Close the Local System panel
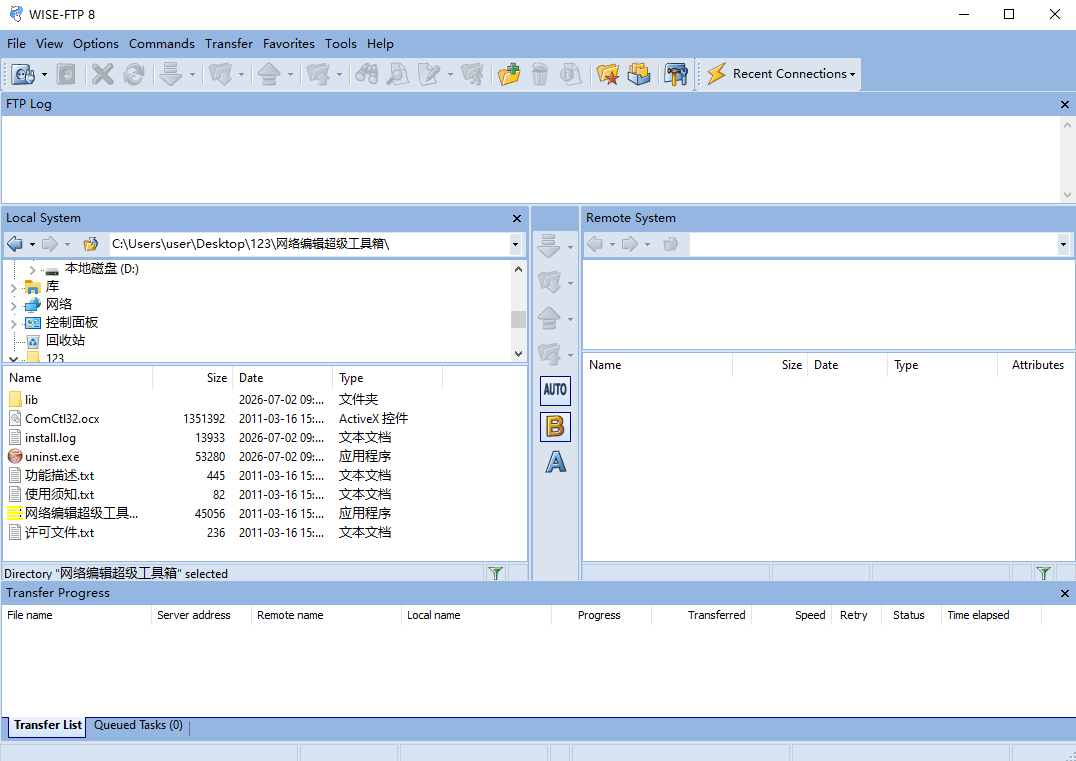This screenshot has height=761, width=1076. tap(517, 218)
